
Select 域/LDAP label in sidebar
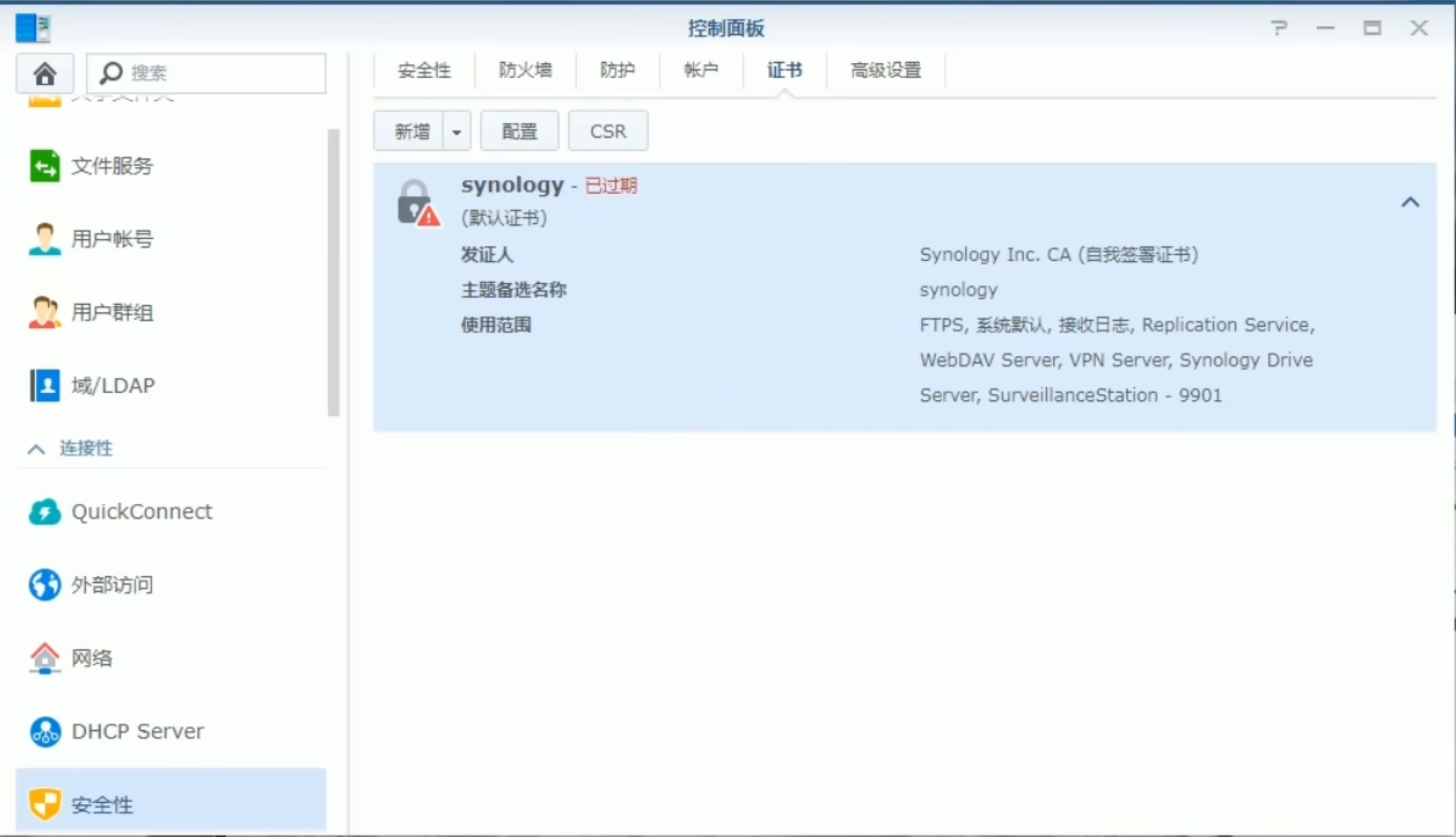pos(113,385)
